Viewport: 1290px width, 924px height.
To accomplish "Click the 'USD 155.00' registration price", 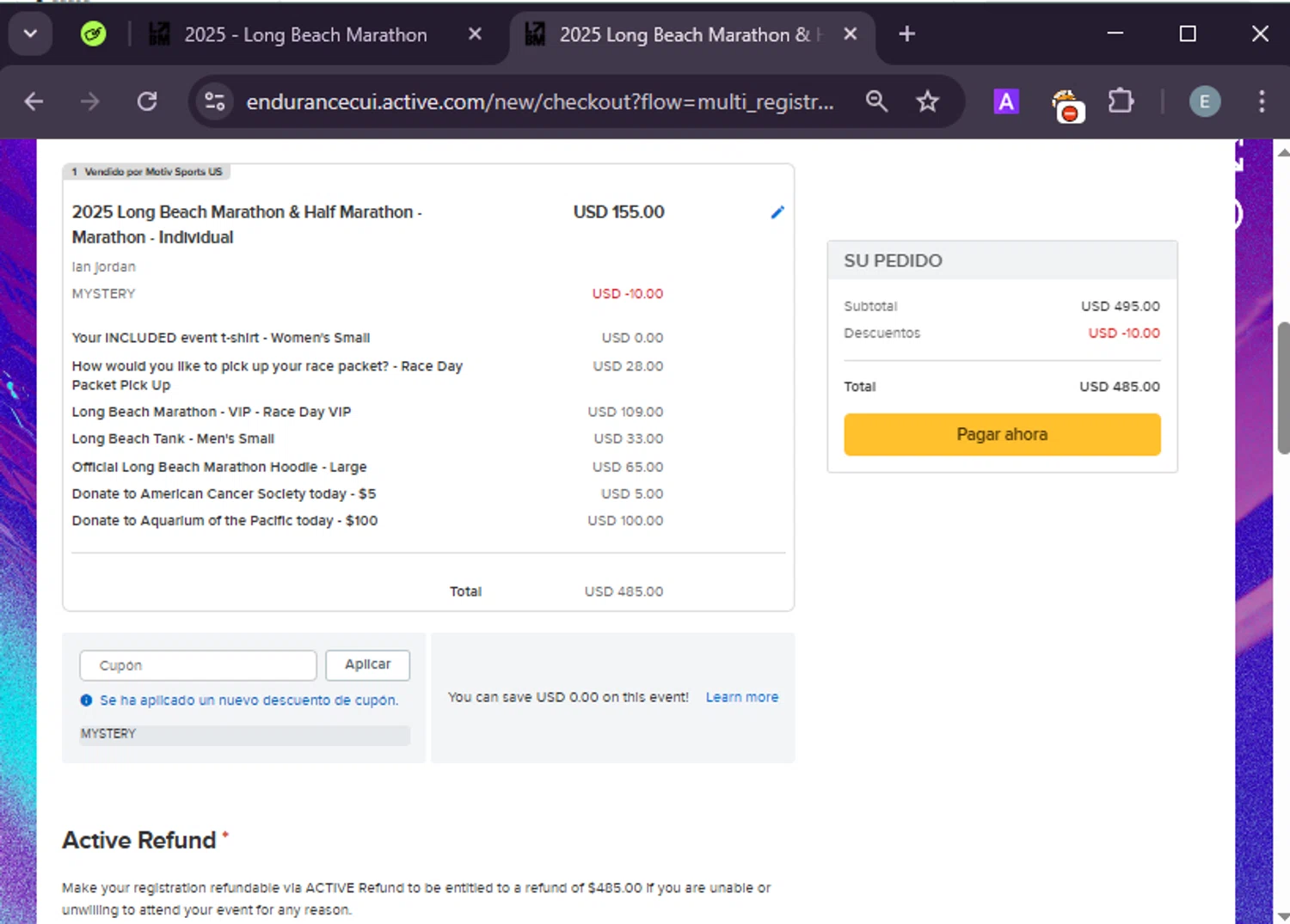I will click(x=619, y=212).
